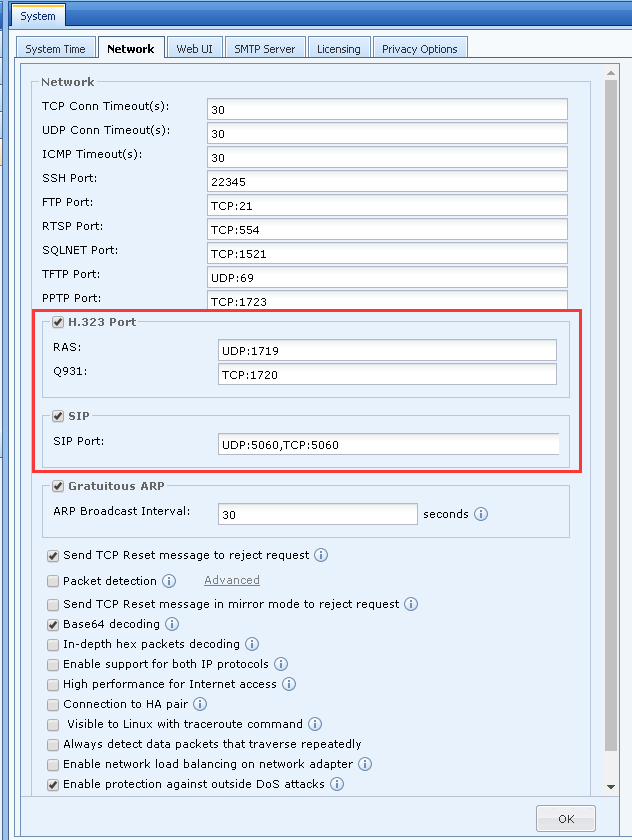
Task: Show info for Packet detection
Action: point(169,581)
